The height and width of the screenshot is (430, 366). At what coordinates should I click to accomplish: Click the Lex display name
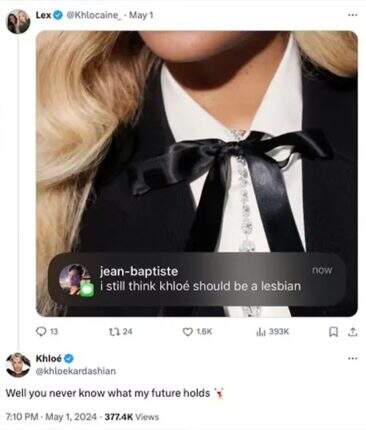pyautogui.click(x=43, y=15)
